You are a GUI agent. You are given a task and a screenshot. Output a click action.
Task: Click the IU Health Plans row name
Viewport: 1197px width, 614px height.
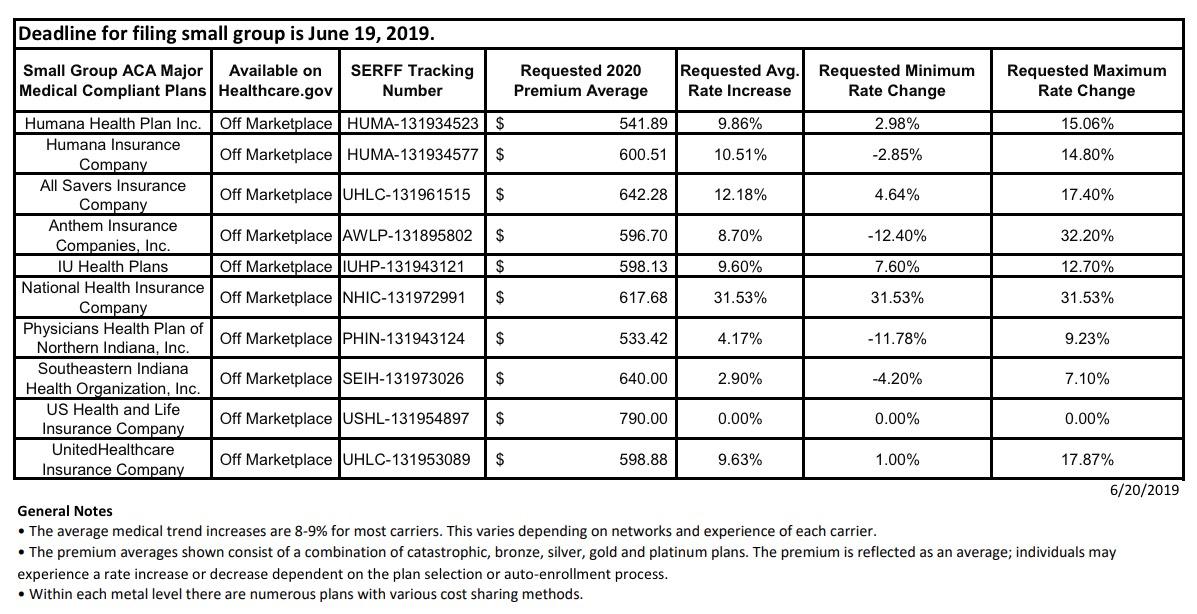pyautogui.click(x=113, y=267)
